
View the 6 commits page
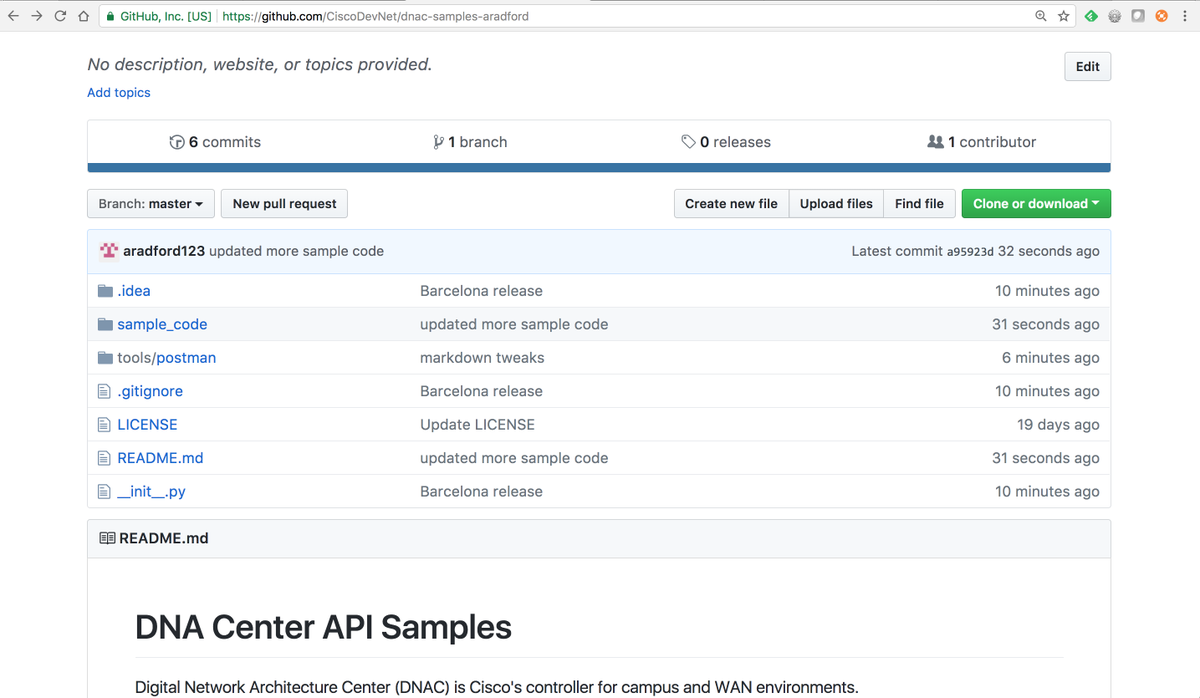(x=215, y=142)
